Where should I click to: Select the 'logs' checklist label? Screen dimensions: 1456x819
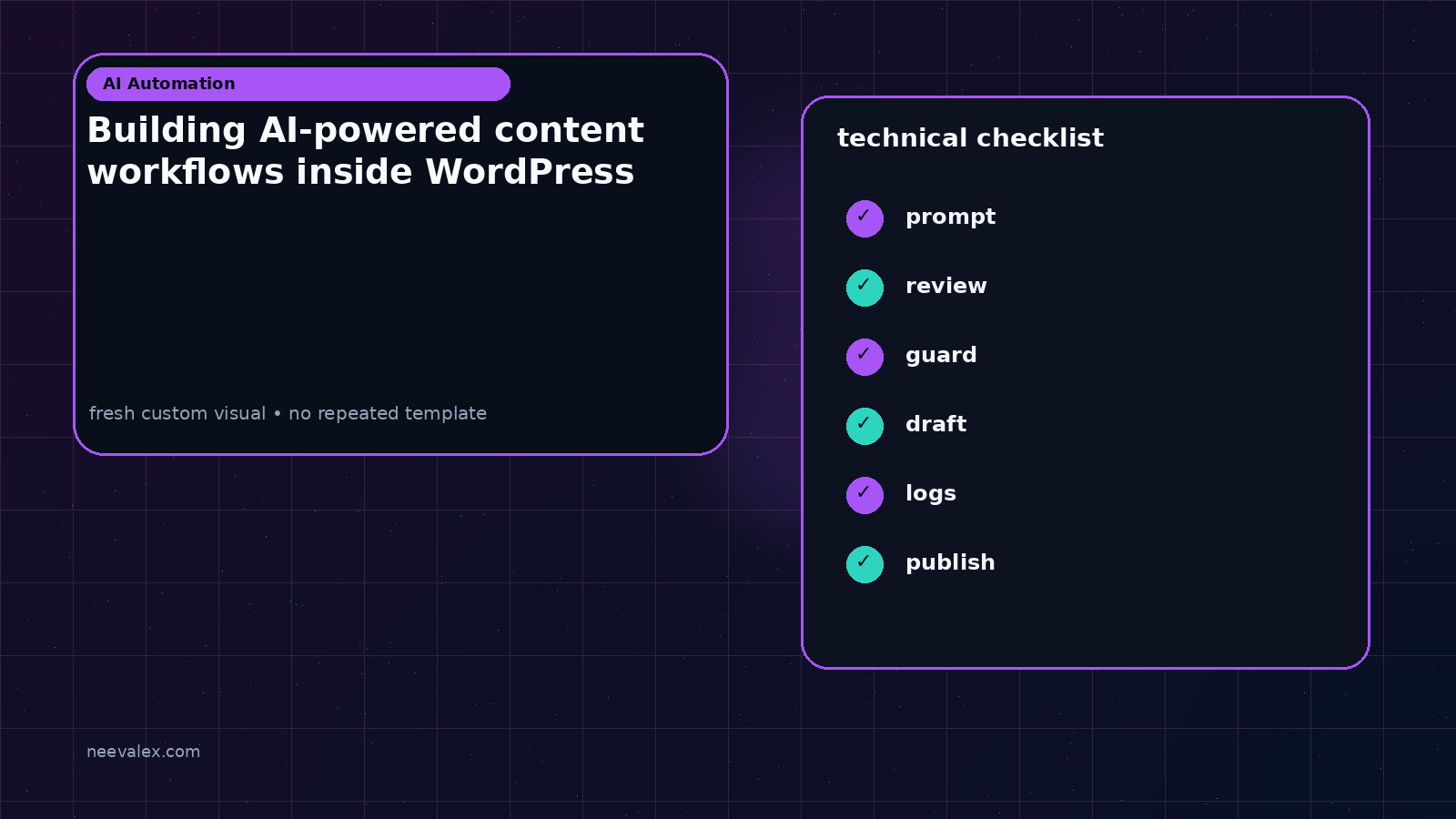tap(931, 494)
